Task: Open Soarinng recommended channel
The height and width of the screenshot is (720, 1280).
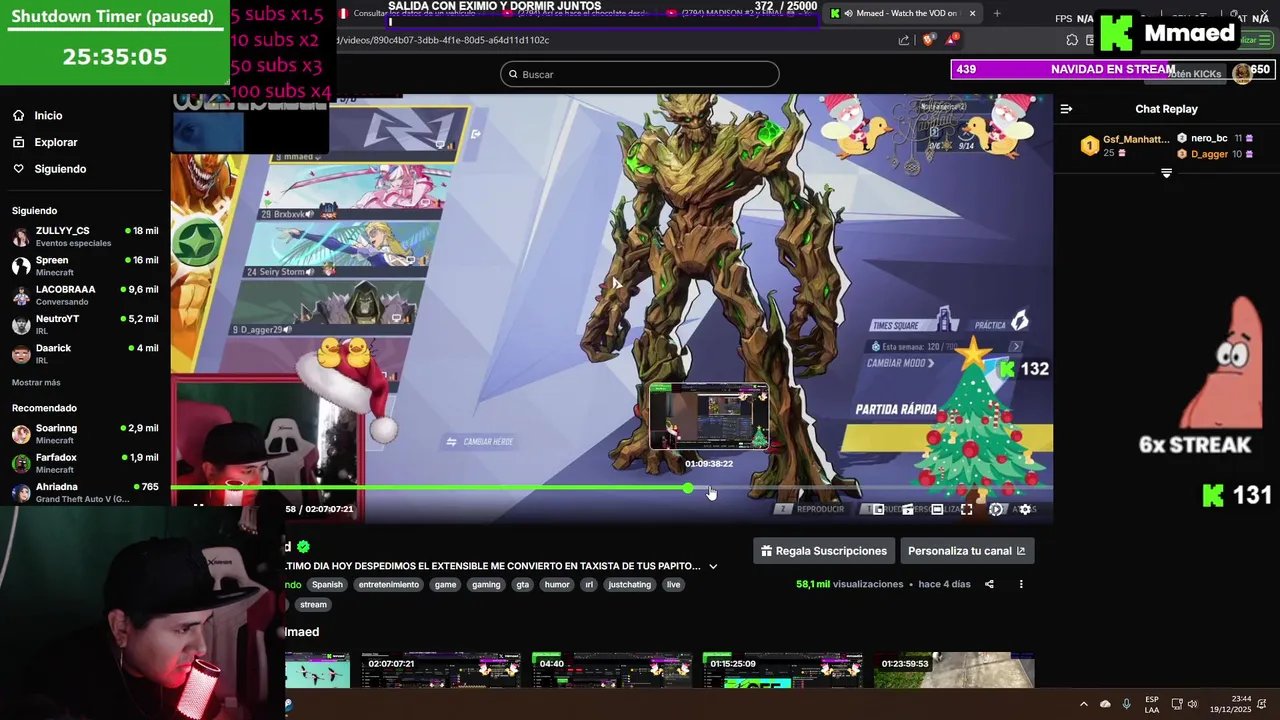Action: 85,433
